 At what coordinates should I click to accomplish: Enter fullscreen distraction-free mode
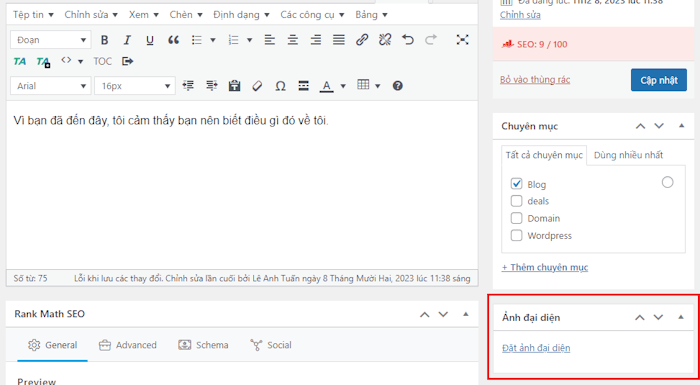coord(462,40)
